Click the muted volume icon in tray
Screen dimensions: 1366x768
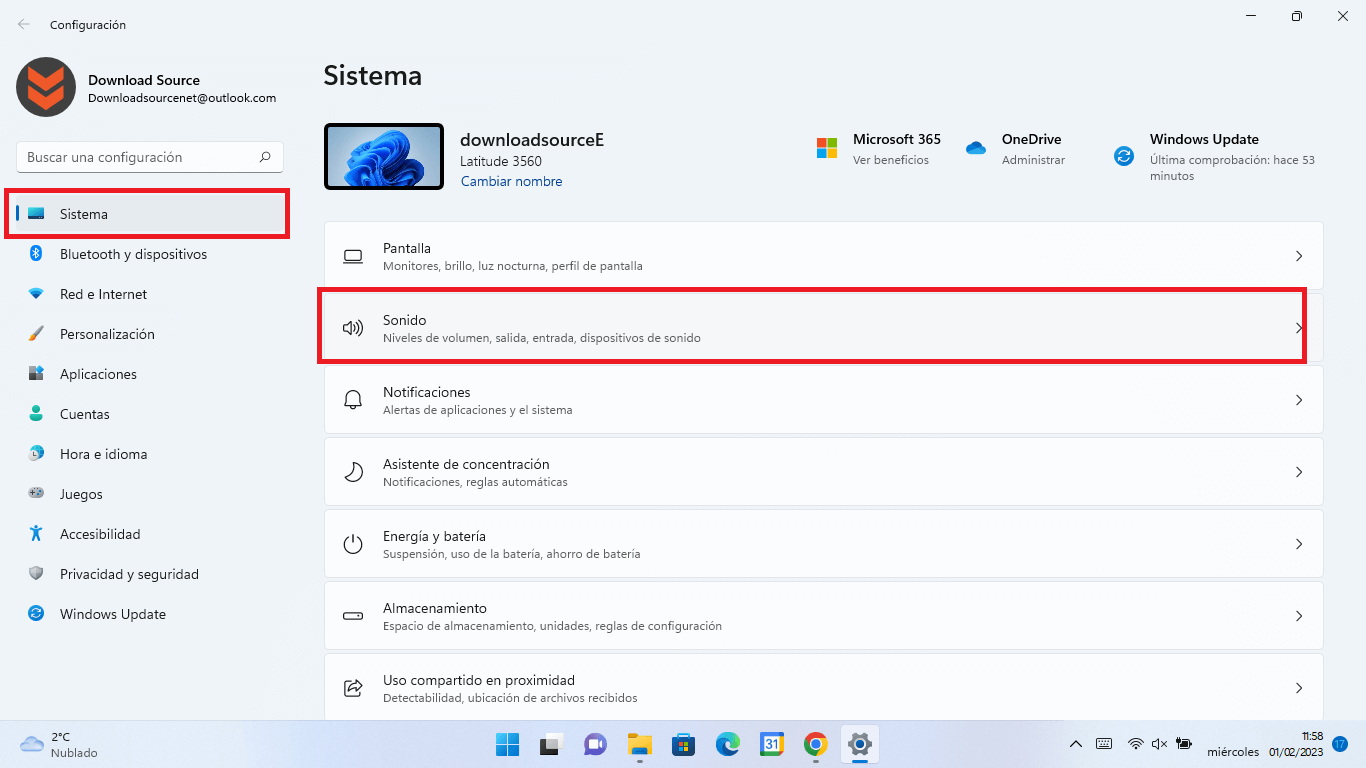coord(1160,744)
